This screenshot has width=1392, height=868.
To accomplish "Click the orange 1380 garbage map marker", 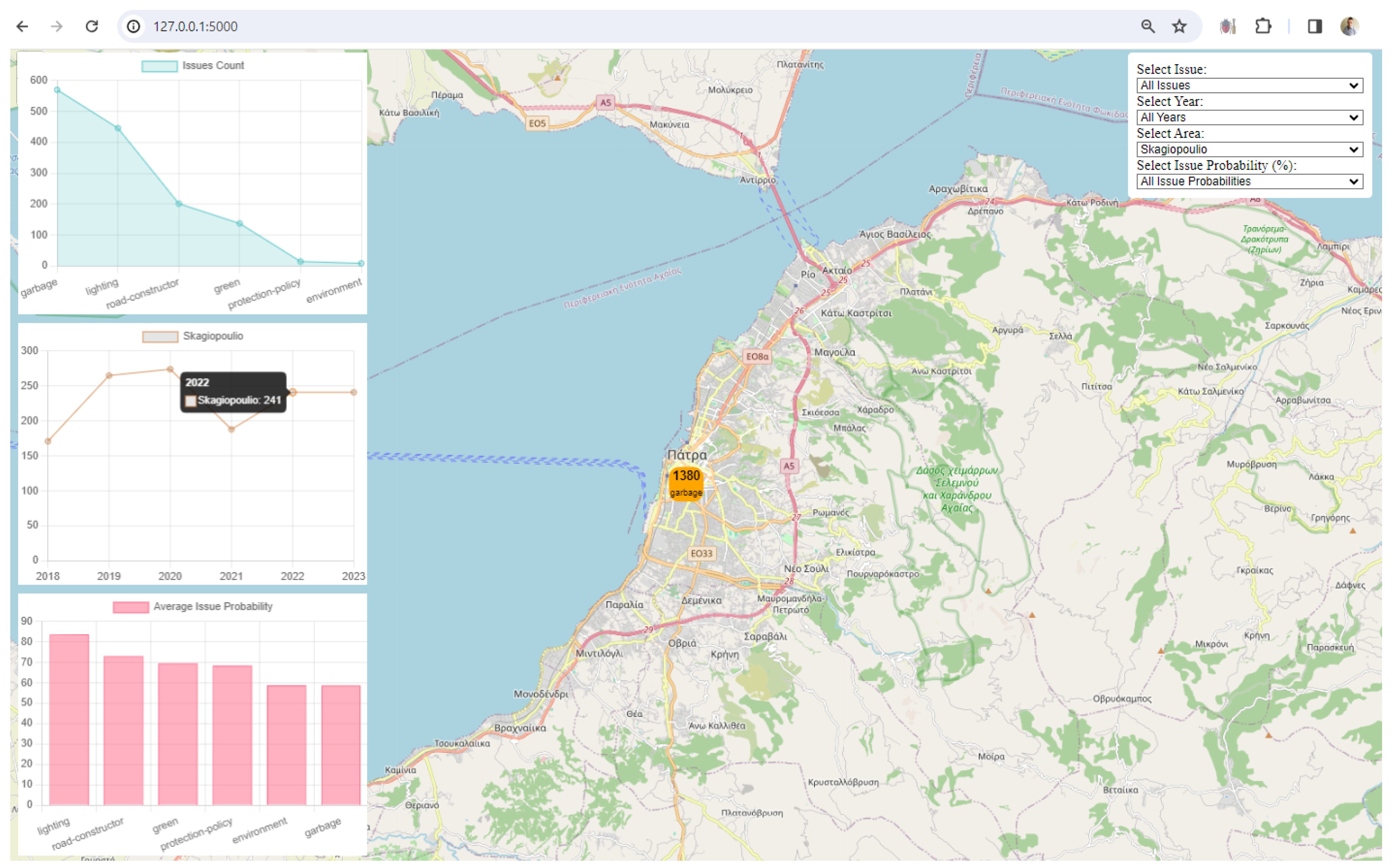I will pos(686,483).
